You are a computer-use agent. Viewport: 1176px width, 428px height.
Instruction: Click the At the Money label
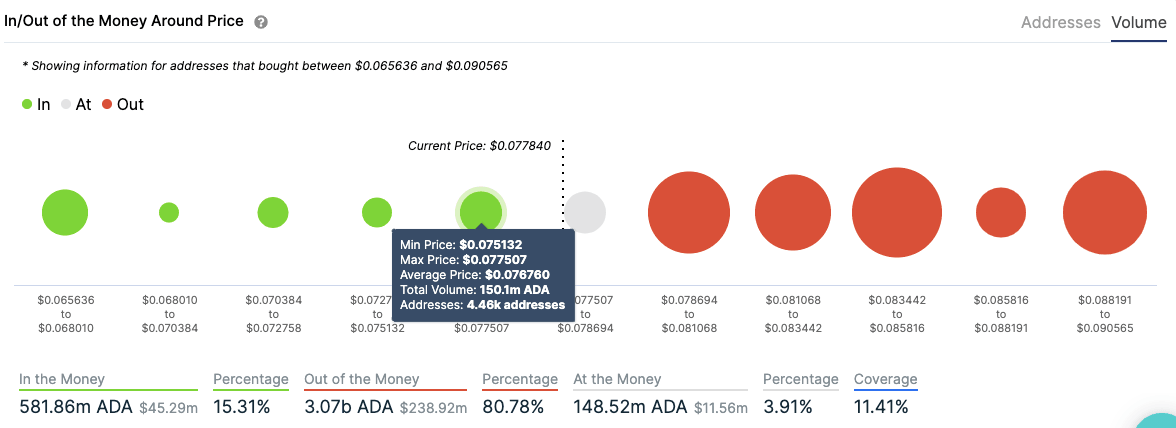pos(617,379)
